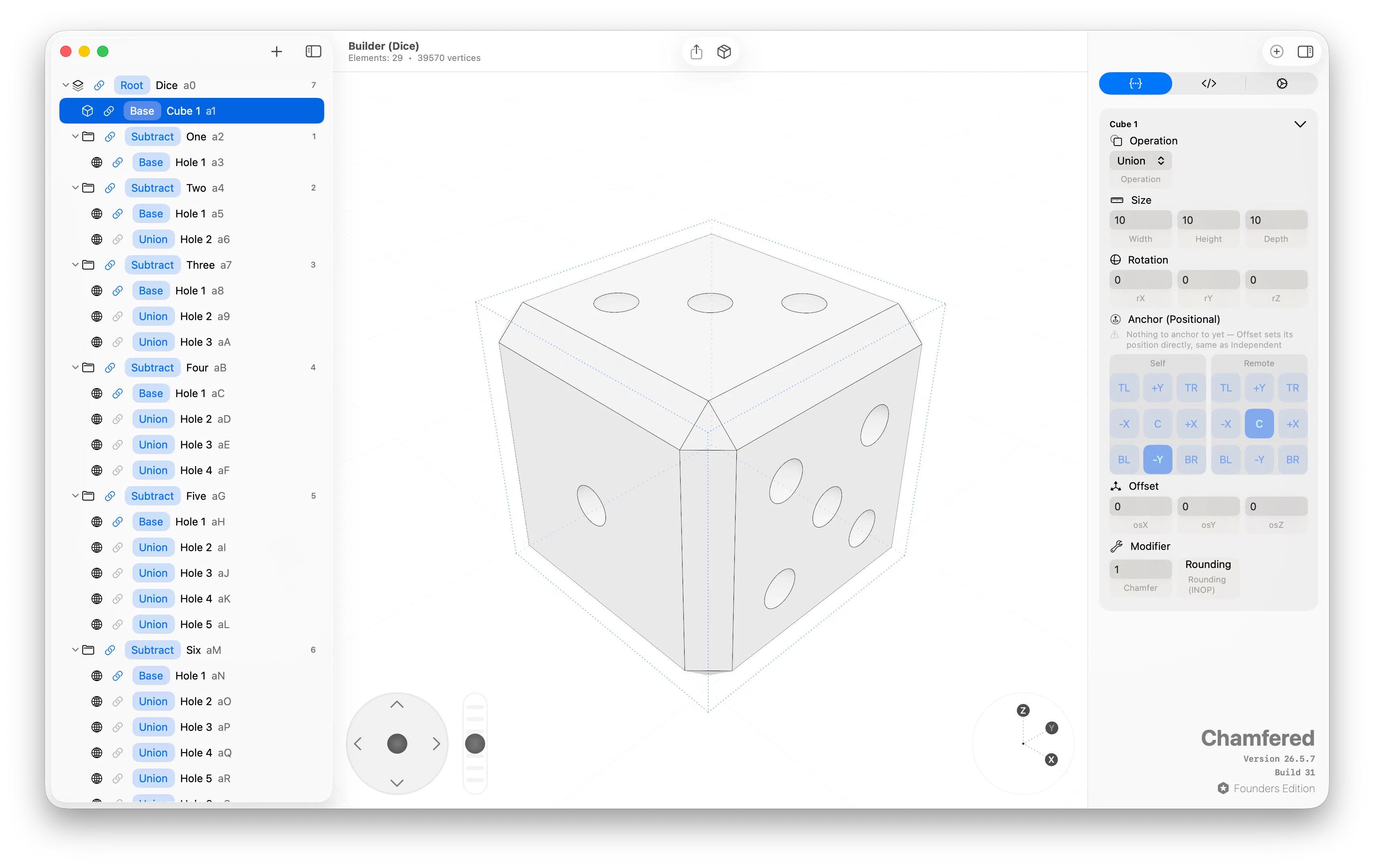Click the Chamfer value field
This screenshot has height=868, width=1374.
pyautogui.click(x=1140, y=569)
